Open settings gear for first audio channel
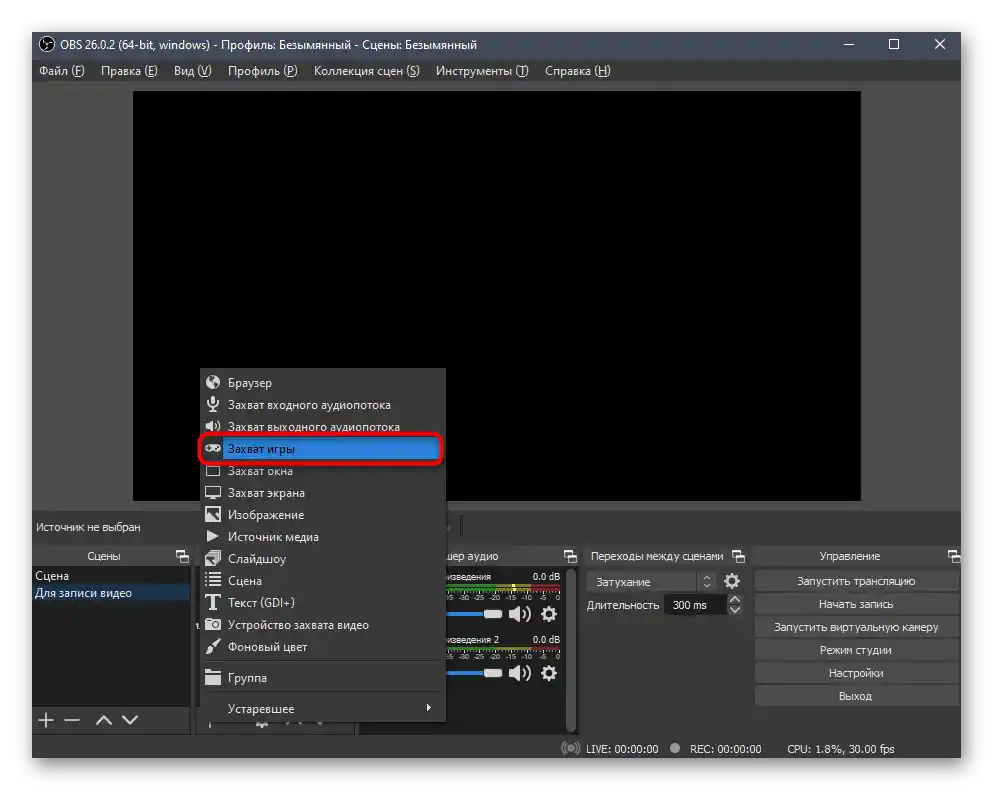 tap(549, 614)
